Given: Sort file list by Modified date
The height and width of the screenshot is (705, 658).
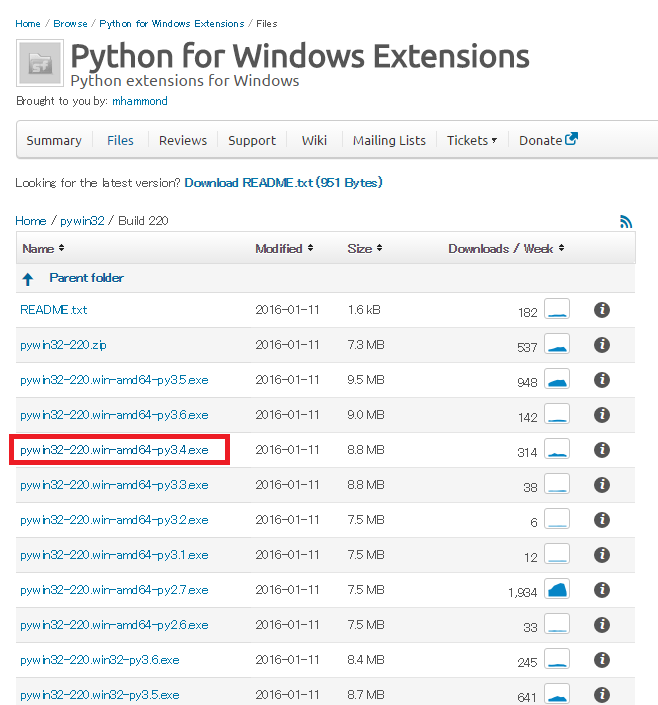Looking at the screenshot, I should 284,249.
